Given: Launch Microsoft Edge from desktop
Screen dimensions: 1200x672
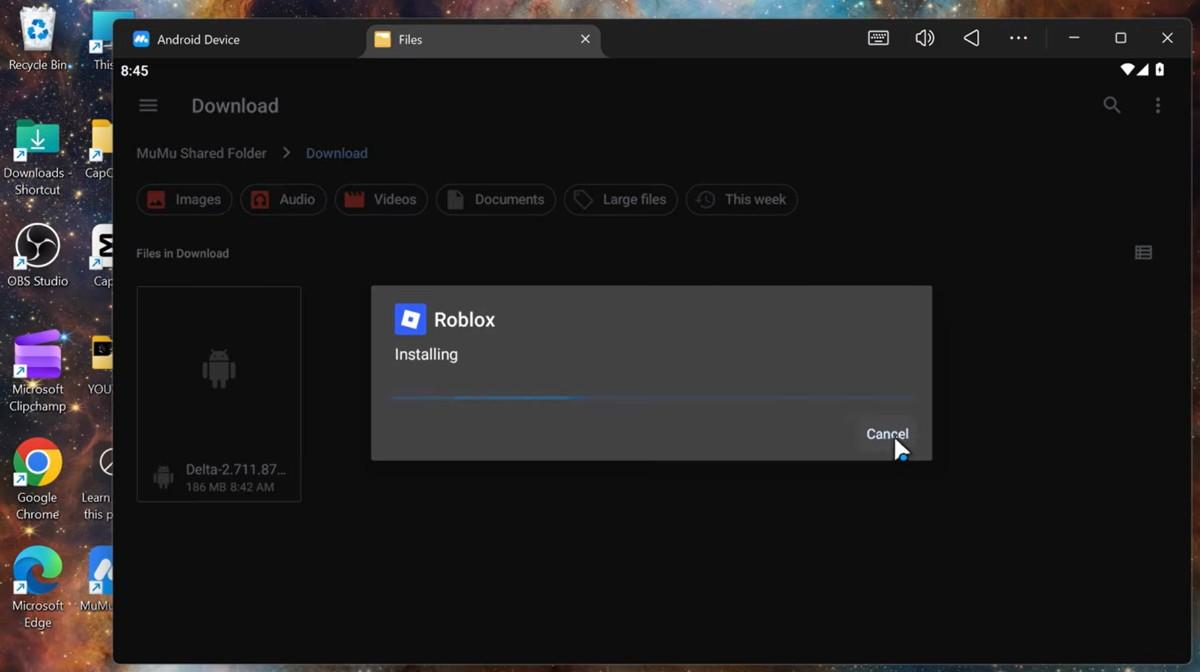Looking at the screenshot, I should pos(37,588).
